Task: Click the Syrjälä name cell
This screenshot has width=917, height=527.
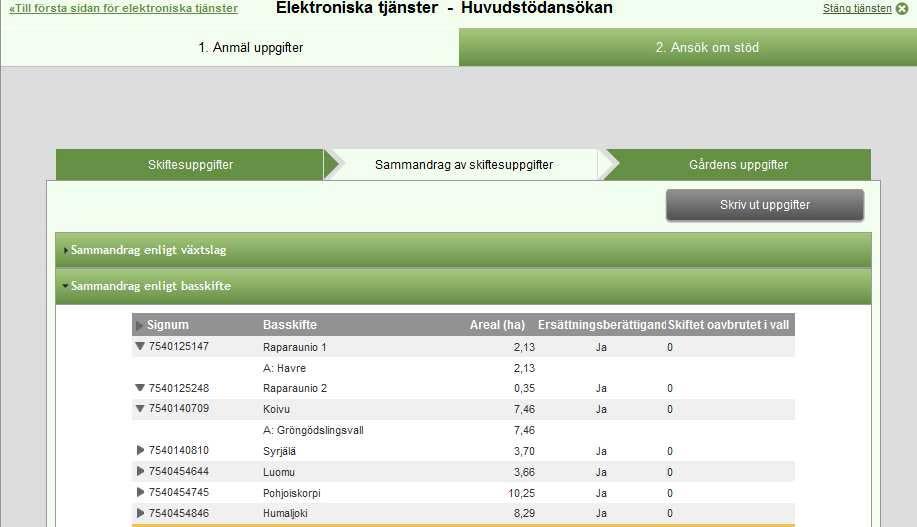Action: (x=279, y=452)
